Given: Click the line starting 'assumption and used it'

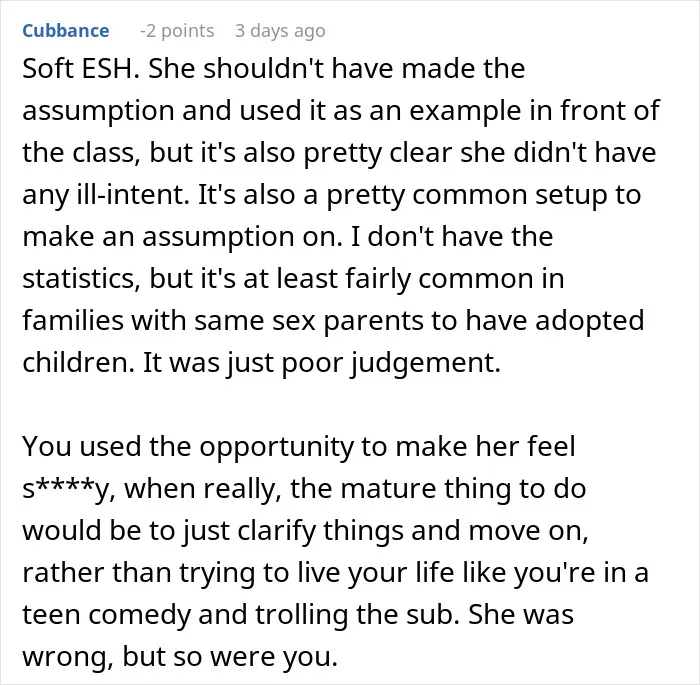Looking at the screenshot, I should tap(341, 111).
